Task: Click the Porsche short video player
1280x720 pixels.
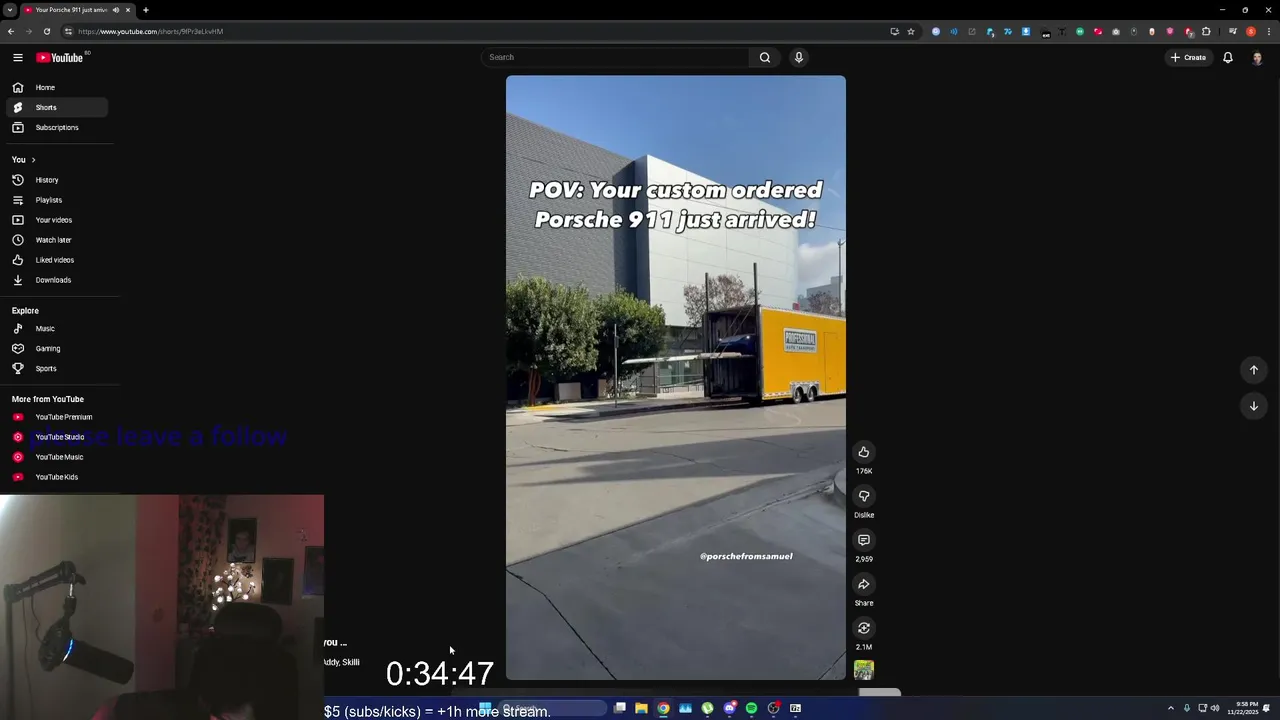Action: click(676, 378)
